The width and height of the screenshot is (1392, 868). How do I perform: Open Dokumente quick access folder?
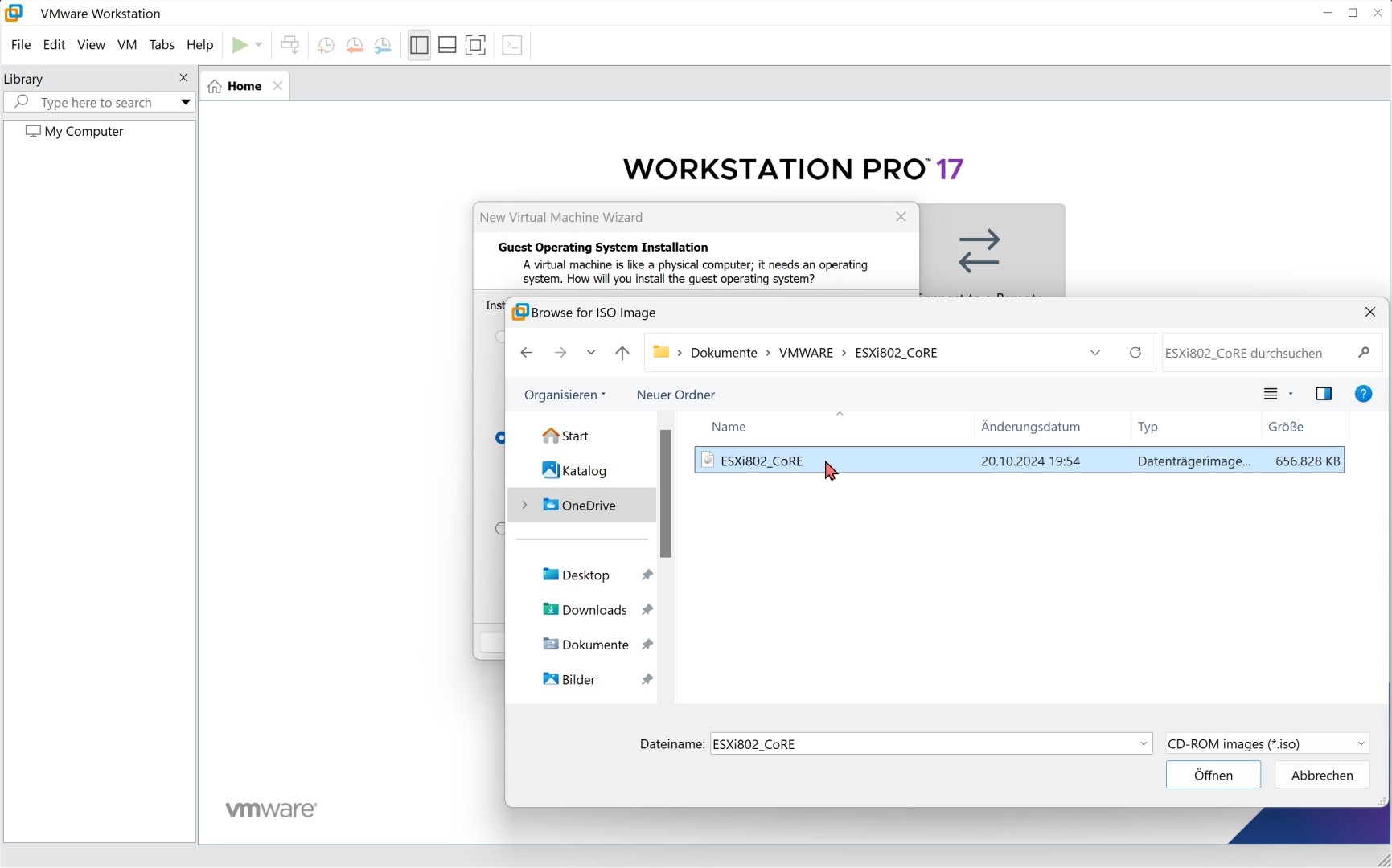585,644
